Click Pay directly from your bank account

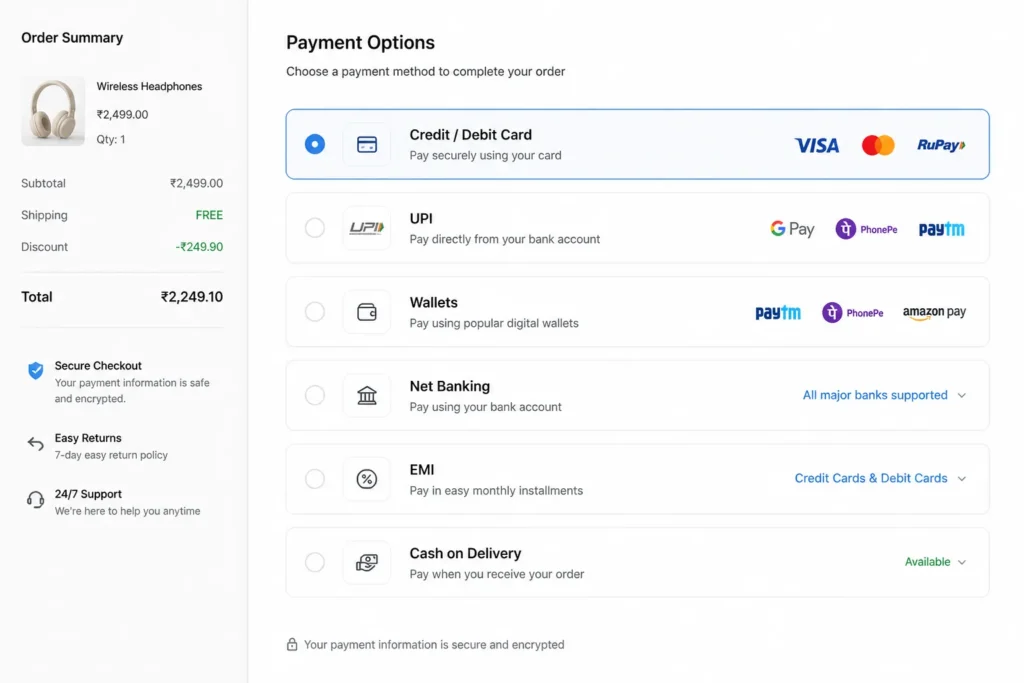point(505,239)
